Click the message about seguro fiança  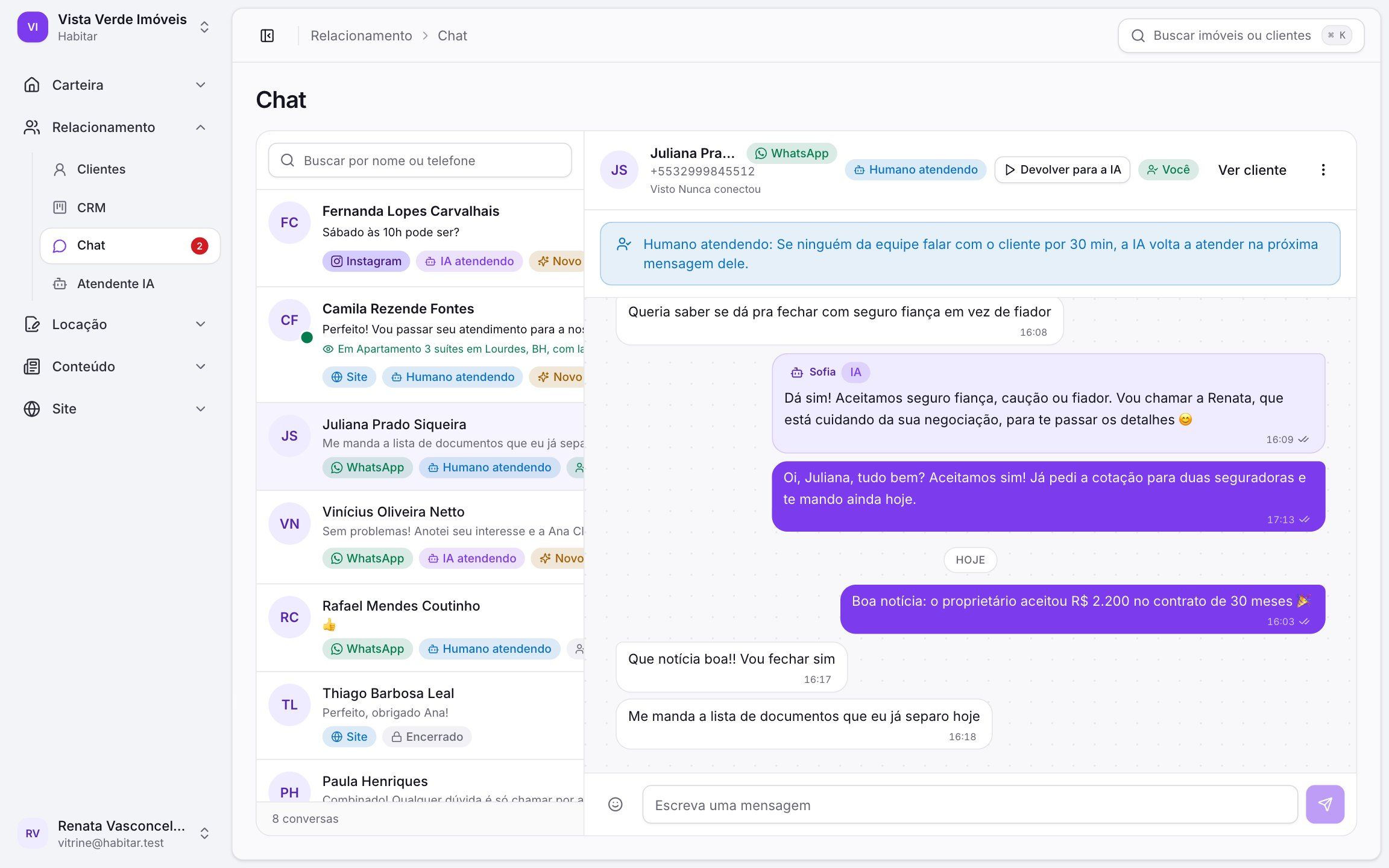coord(839,320)
